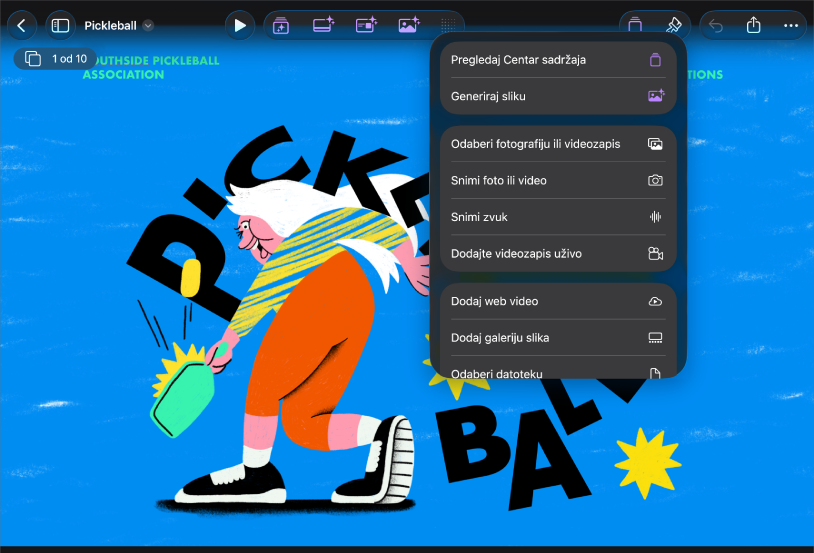Select 'Odaberi datoteku' menu item
This screenshot has height=553, width=814.
click(558, 368)
